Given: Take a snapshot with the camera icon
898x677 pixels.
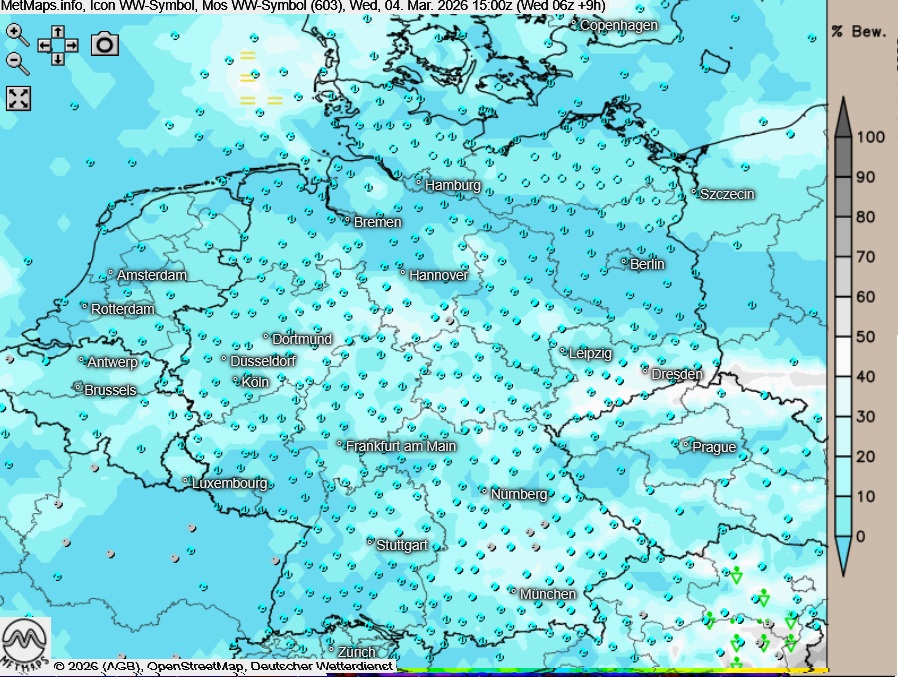Looking at the screenshot, I should (105, 43).
